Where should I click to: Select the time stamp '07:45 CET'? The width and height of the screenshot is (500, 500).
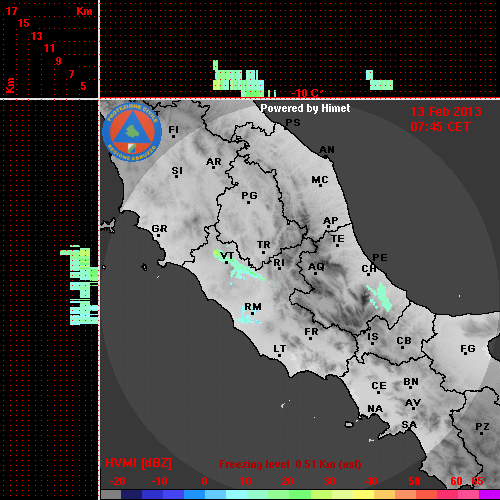[440, 127]
